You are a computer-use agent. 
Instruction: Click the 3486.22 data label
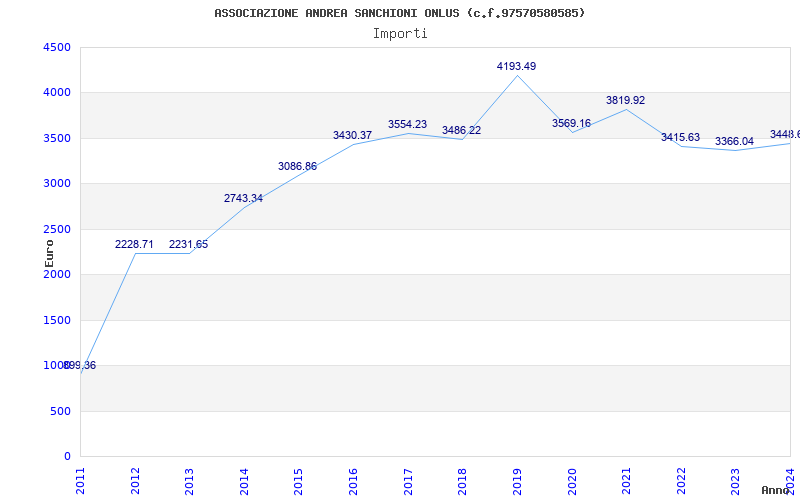tap(461, 131)
